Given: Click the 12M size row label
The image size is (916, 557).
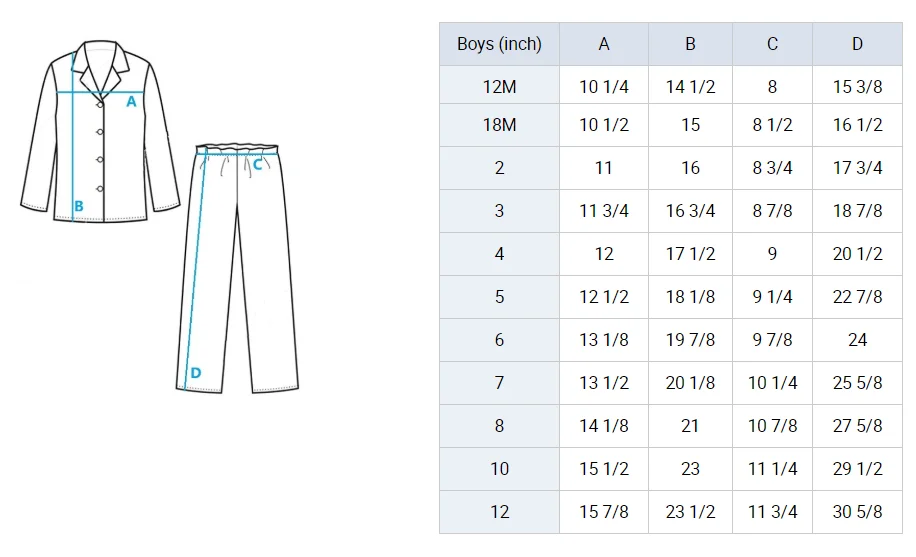Looking at the screenshot, I should (499, 87).
